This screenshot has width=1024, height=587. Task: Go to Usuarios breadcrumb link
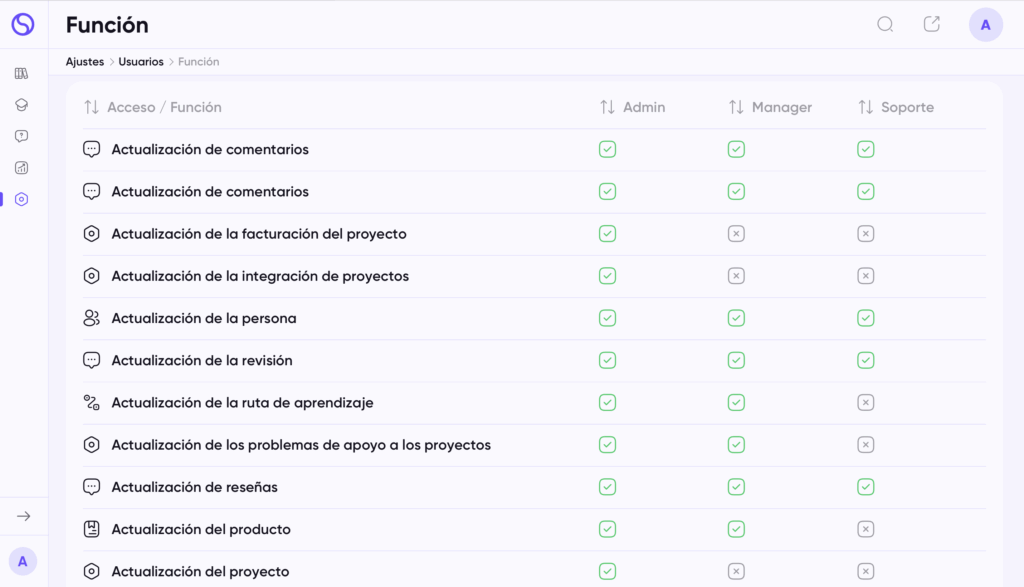141,61
